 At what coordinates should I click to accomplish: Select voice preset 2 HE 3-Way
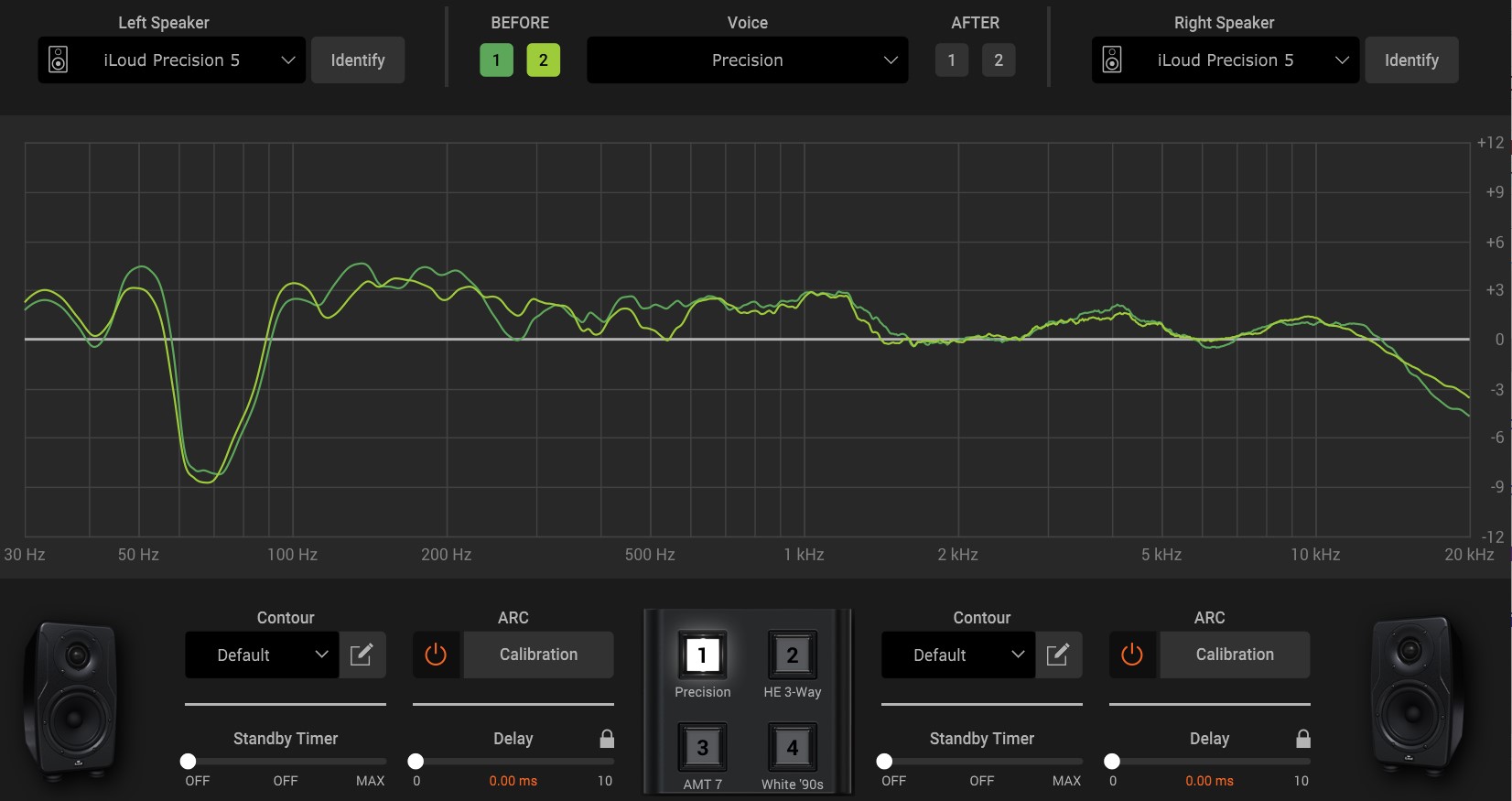(x=793, y=655)
